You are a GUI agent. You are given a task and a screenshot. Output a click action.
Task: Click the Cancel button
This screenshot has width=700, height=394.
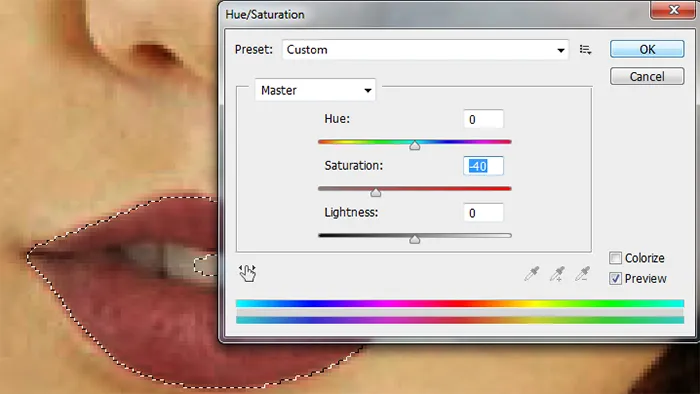pyautogui.click(x=647, y=76)
